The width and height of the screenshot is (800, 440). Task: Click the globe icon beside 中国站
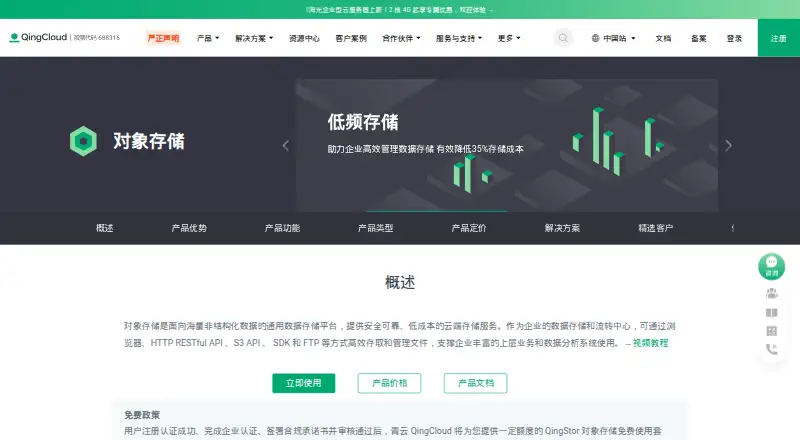pos(595,38)
